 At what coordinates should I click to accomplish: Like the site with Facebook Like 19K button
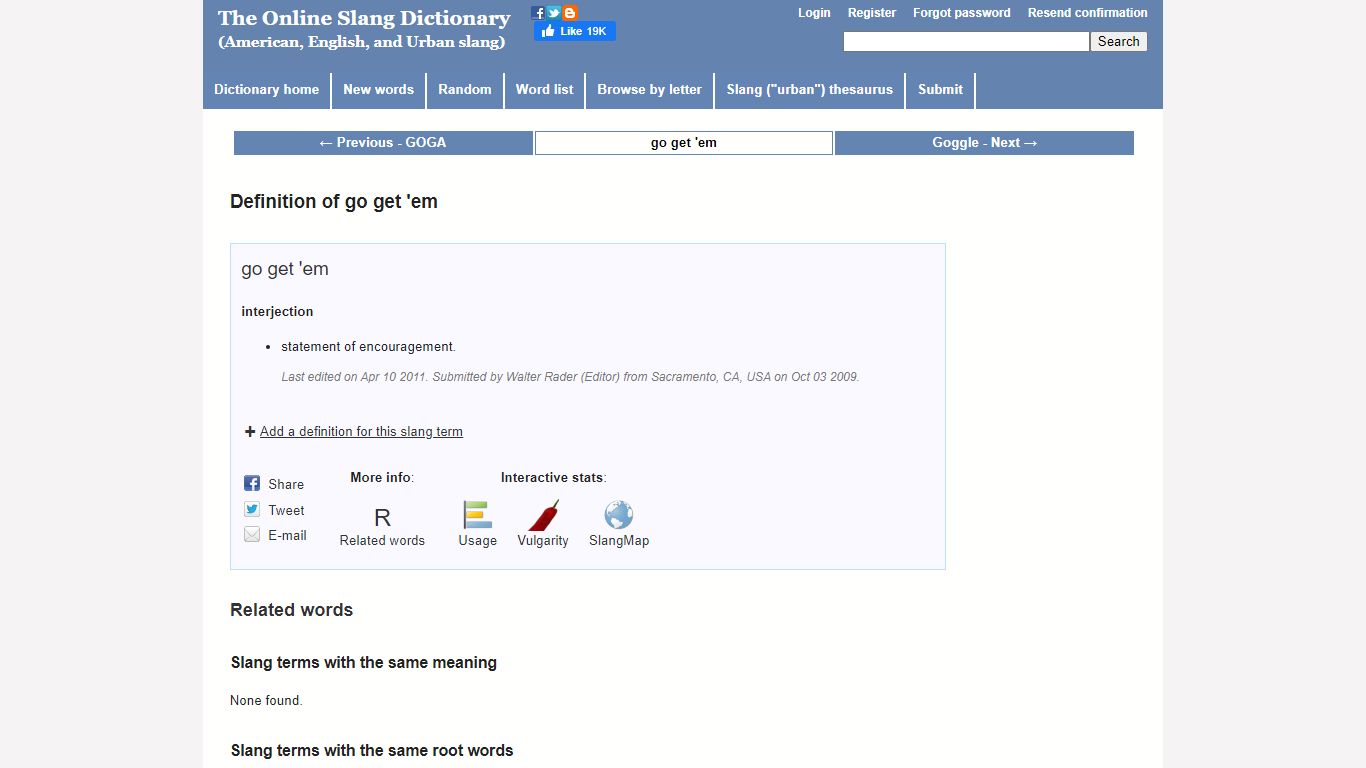[x=575, y=31]
